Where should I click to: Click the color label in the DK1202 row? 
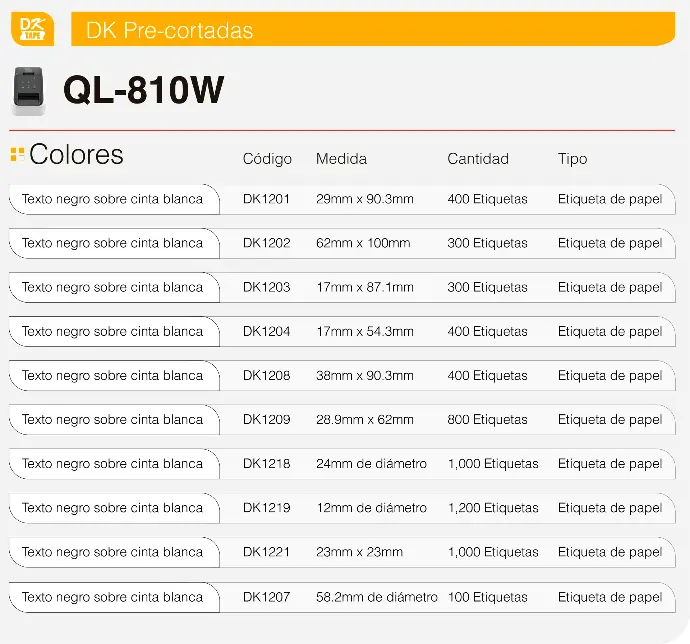[x=112, y=243]
